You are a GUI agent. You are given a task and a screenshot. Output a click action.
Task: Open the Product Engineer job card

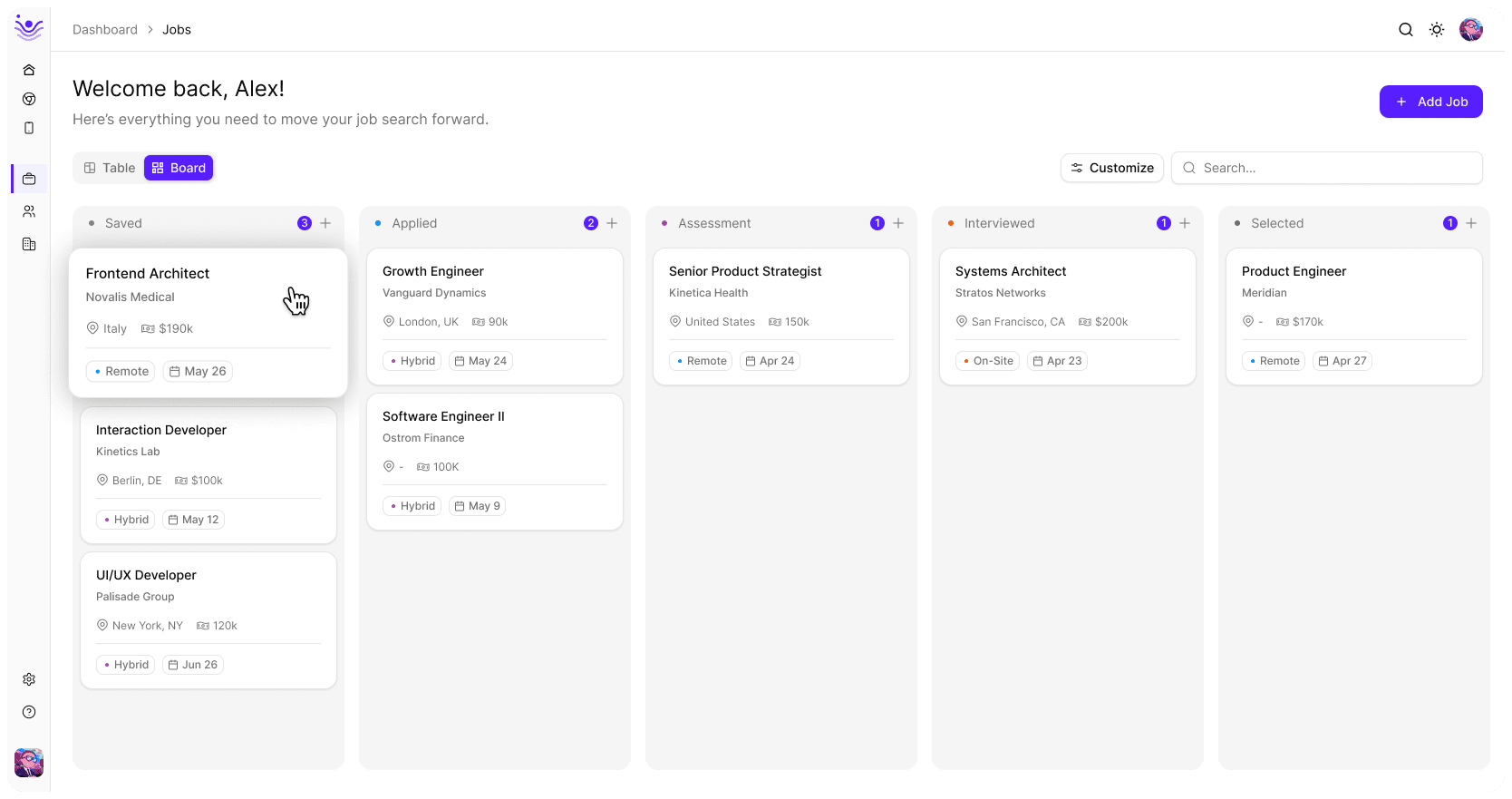coord(1354,317)
